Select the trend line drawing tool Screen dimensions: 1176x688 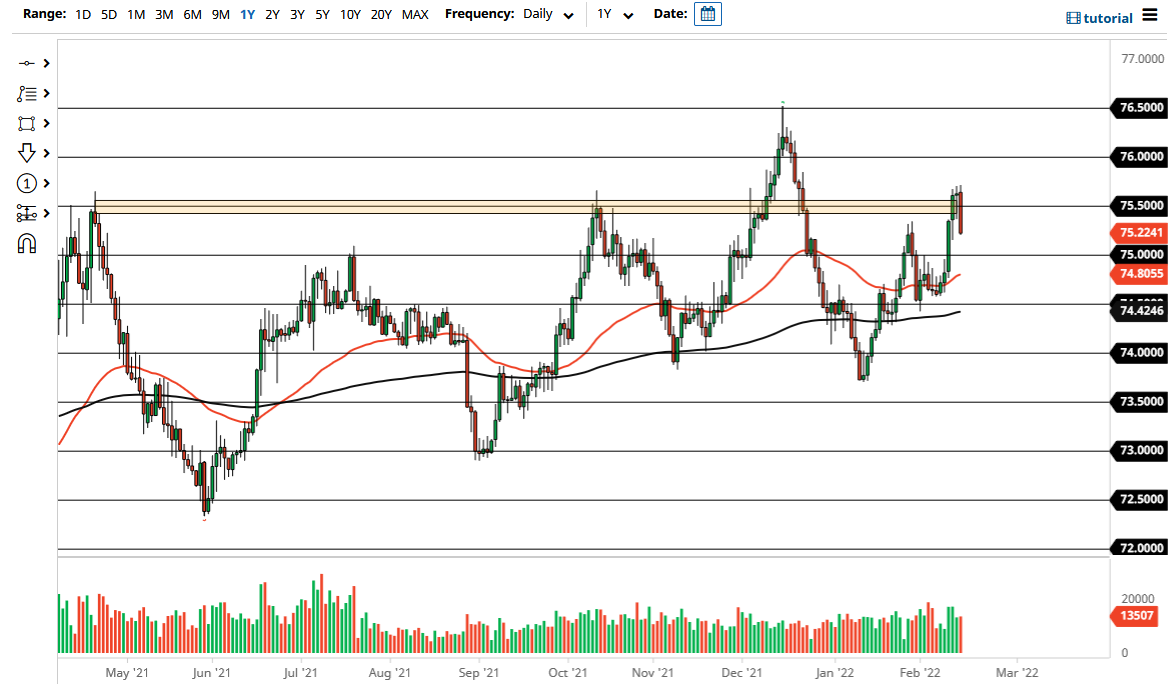click(27, 63)
